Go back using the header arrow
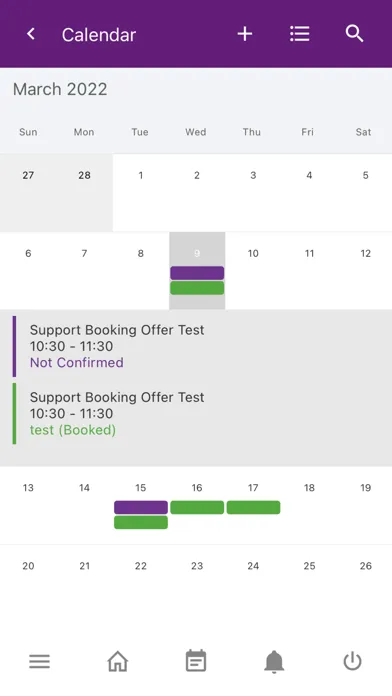Image resolution: width=392 pixels, height=696 pixels. point(31,34)
